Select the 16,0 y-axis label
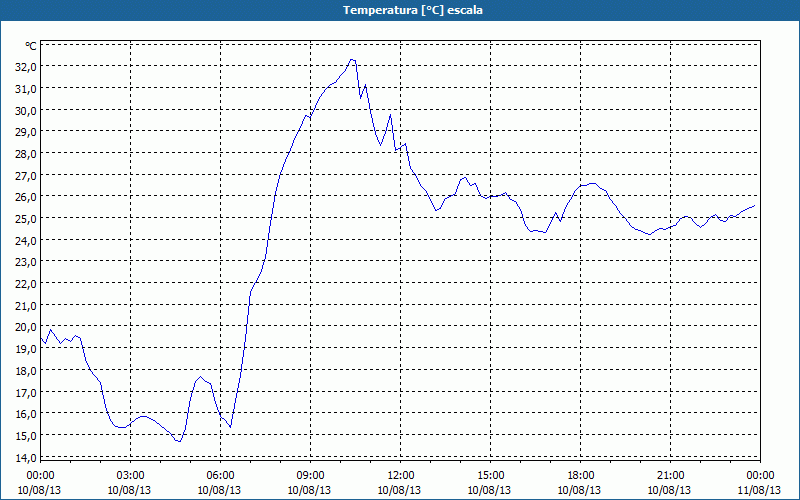Viewport: 800px width, 500px height. 27,414
